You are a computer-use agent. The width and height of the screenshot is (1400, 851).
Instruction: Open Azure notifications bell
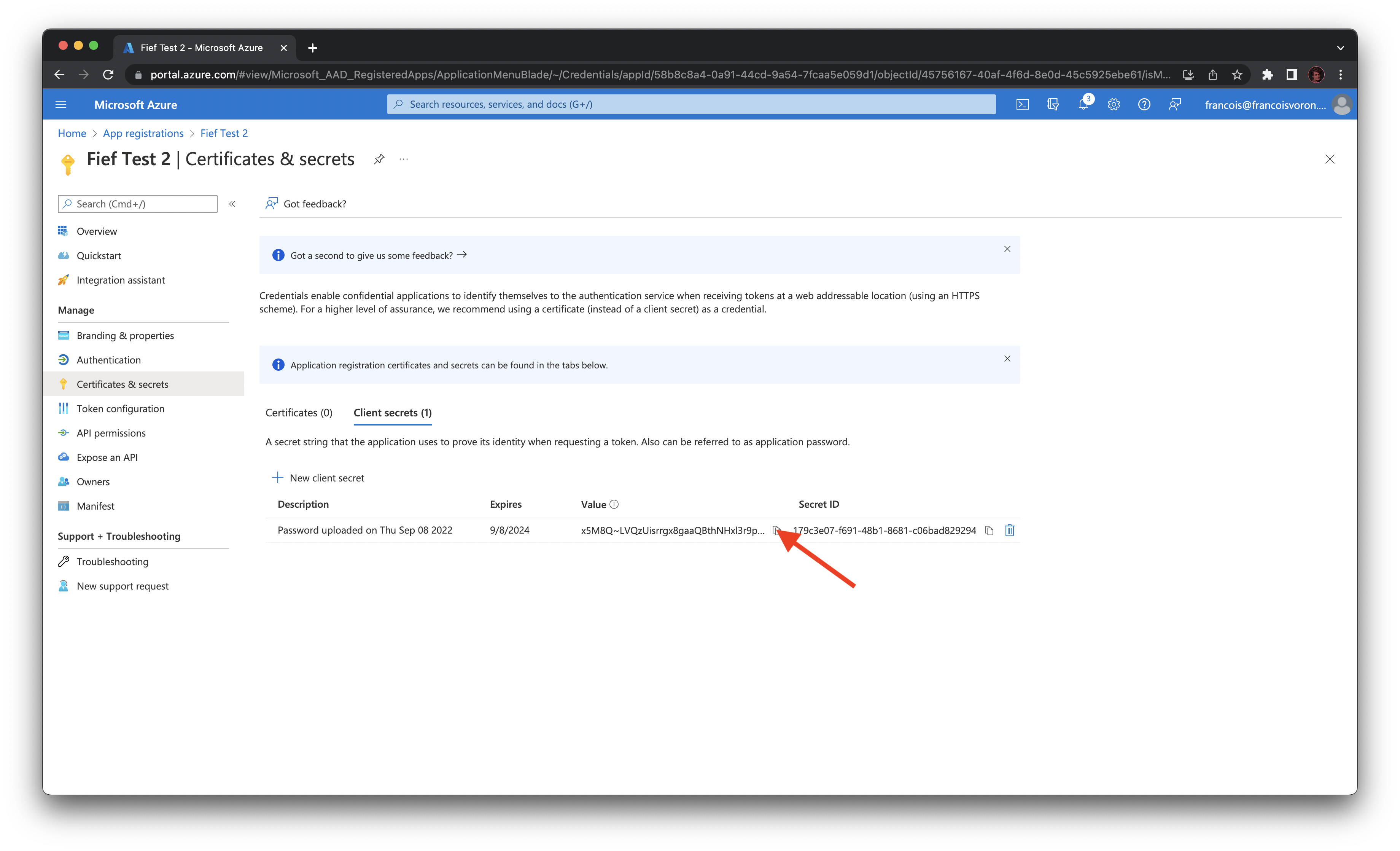1083,104
